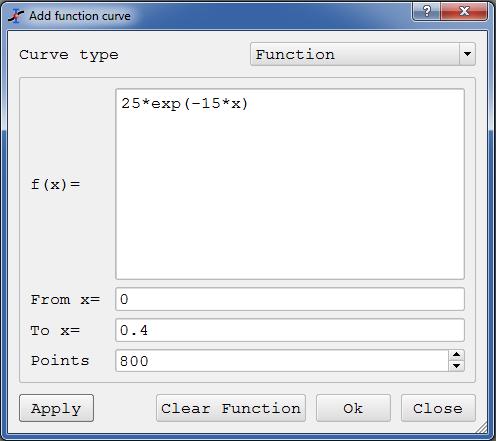Screen dimensions: 496x441
Task: Click the Apply button
Action: click(x=56, y=408)
